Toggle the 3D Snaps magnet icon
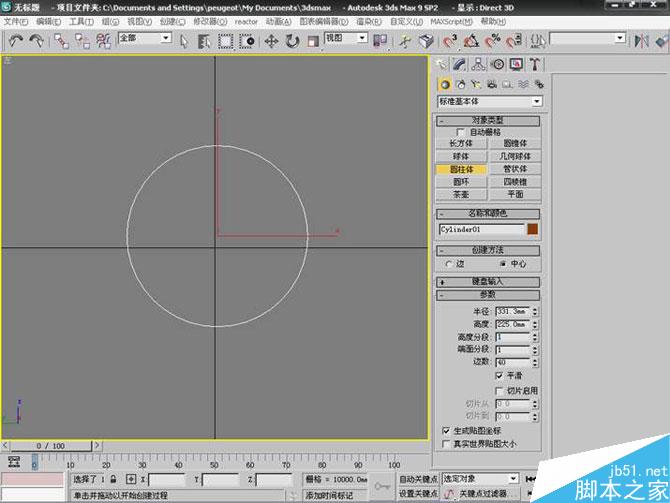The width and height of the screenshot is (670, 503). point(450,41)
